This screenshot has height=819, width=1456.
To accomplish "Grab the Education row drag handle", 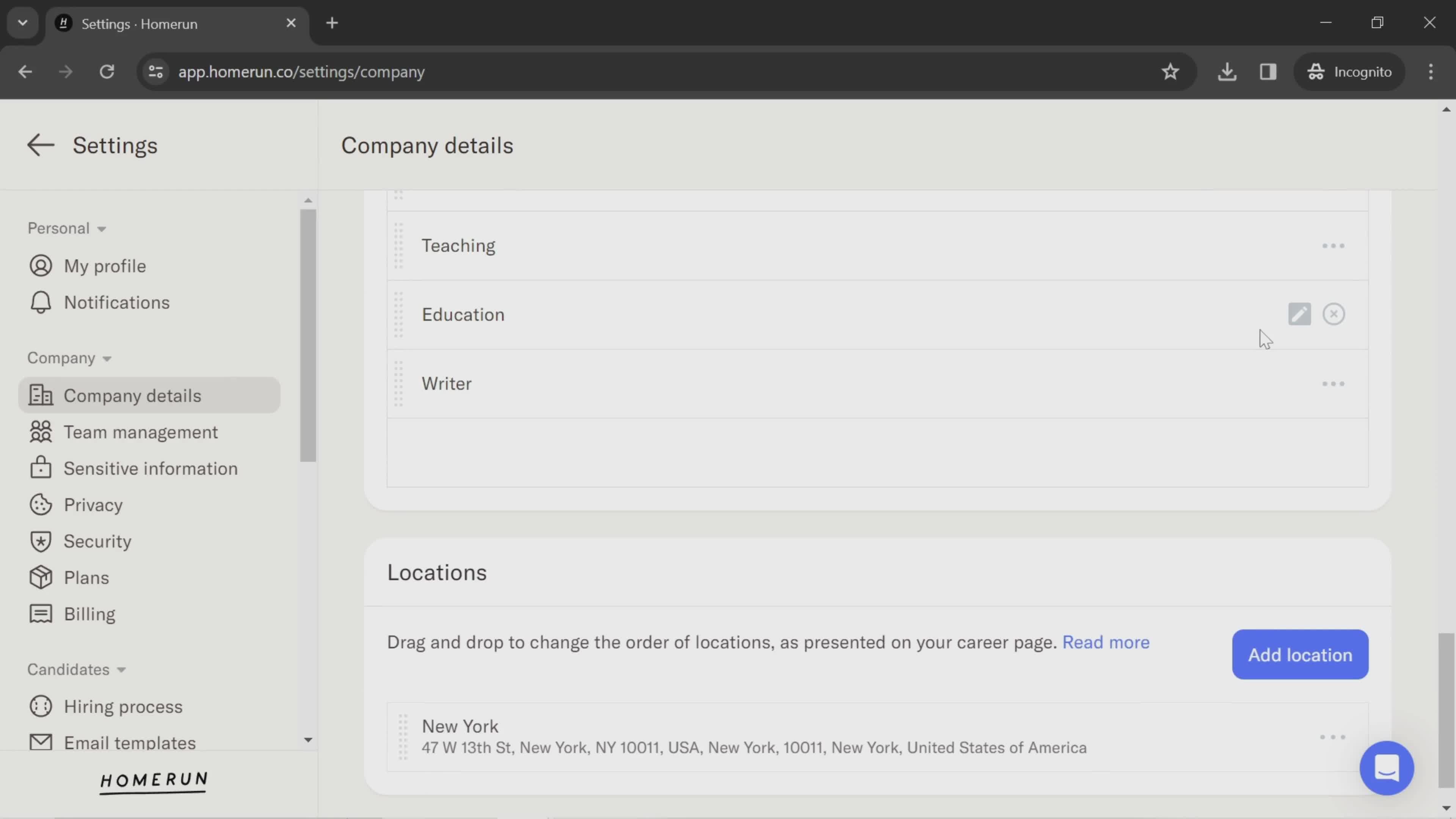I will [399, 315].
